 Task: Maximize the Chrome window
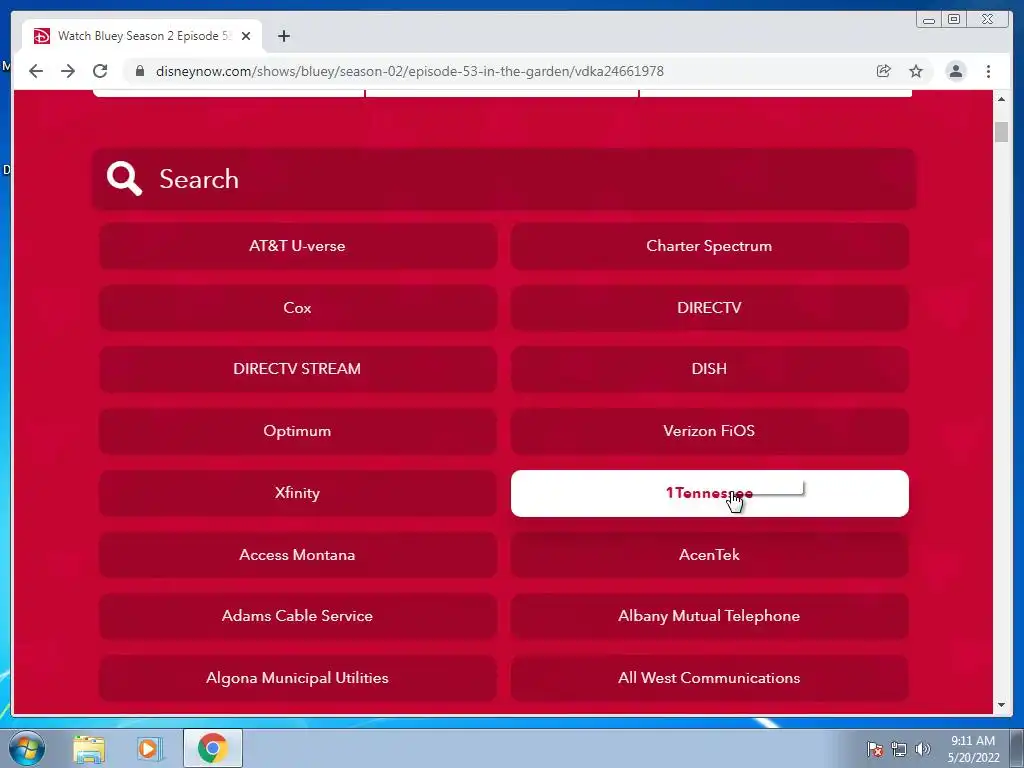click(953, 20)
